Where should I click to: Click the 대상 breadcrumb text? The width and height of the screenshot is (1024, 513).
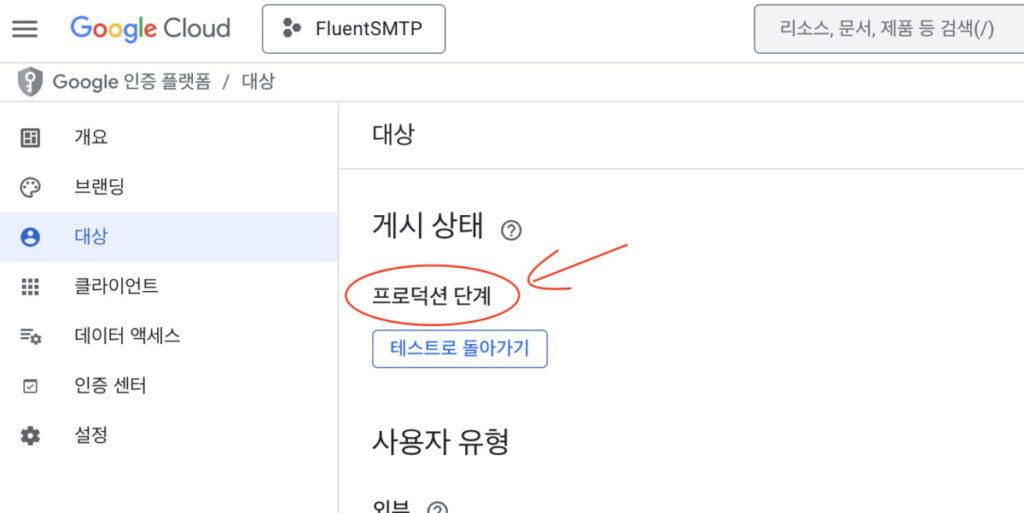click(259, 82)
